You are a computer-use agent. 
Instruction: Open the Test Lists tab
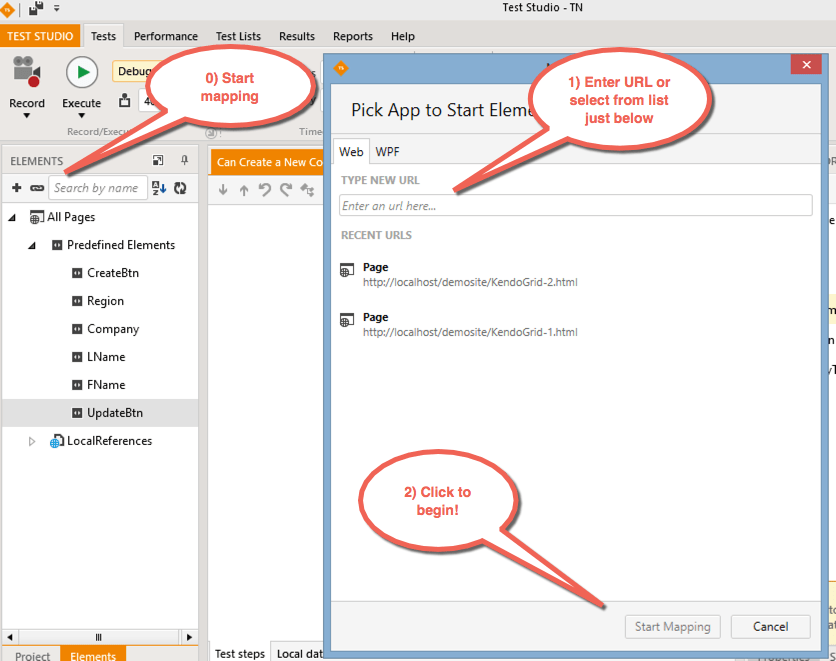[238, 36]
